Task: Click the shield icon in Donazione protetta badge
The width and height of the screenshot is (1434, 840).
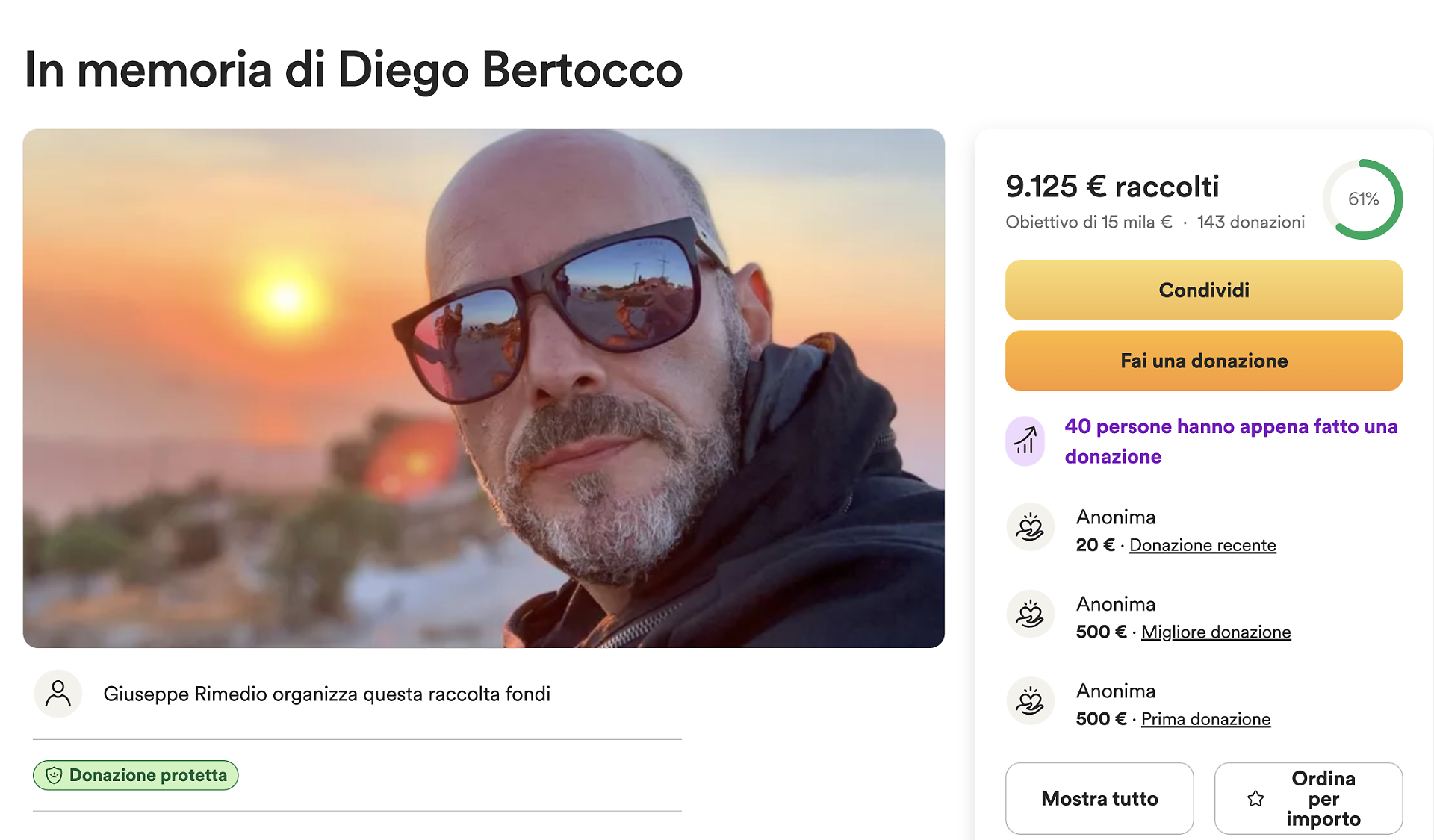Action: click(x=54, y=775)
